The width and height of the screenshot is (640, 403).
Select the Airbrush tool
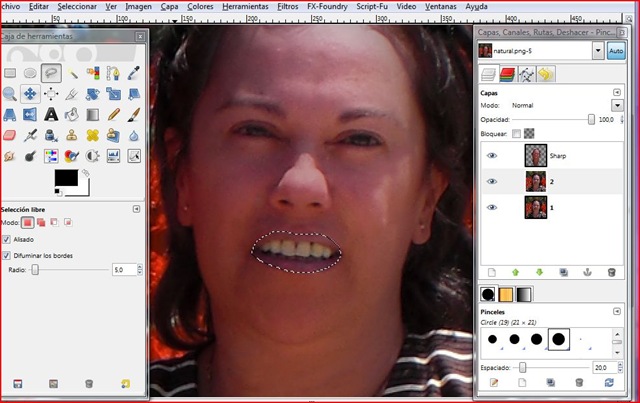[x=30, y=135]
